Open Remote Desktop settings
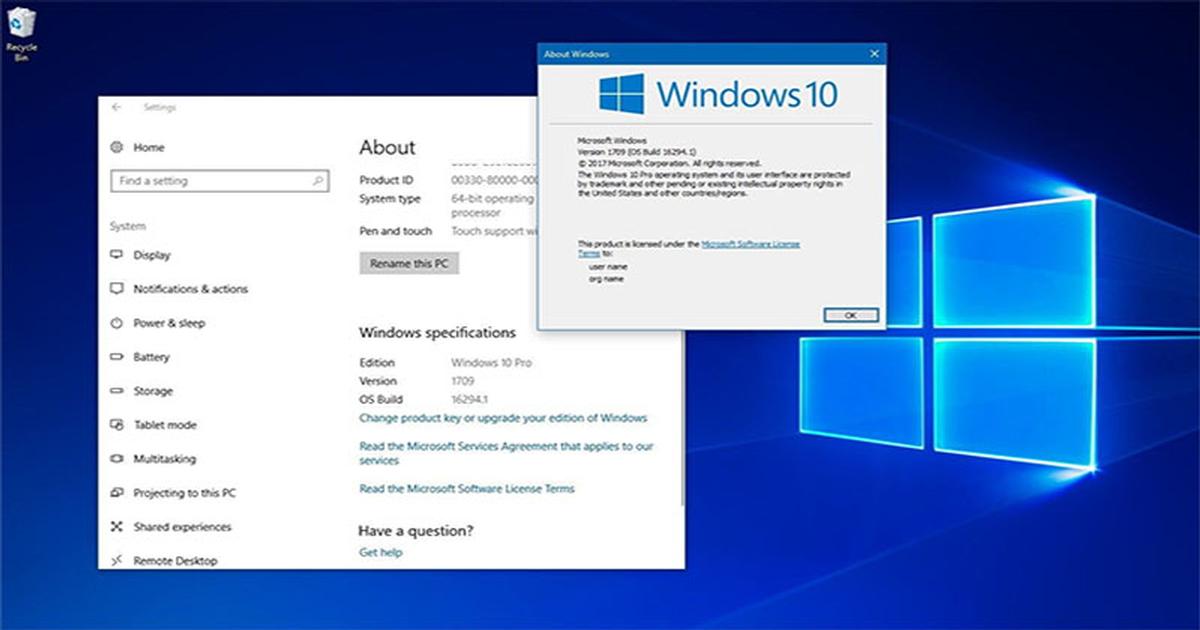 click(175, 561)
